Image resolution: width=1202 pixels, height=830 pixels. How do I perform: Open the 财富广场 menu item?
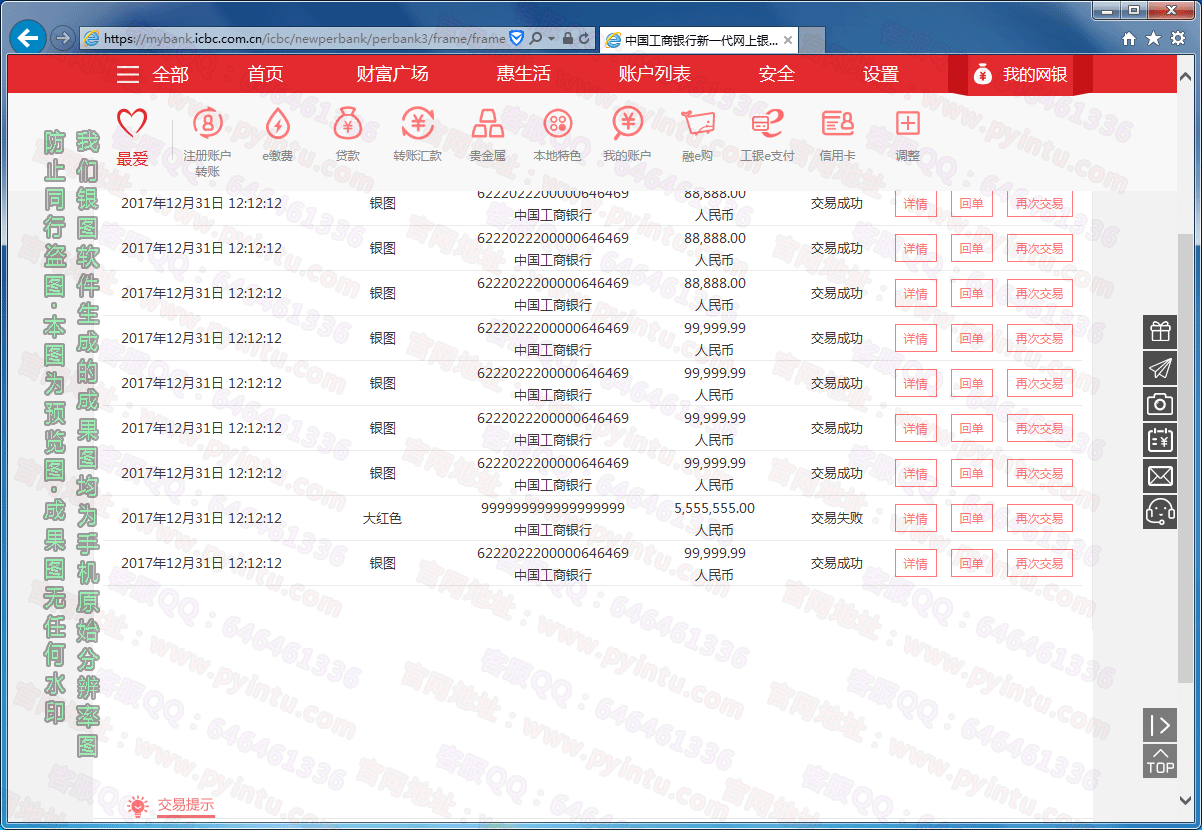392,74
